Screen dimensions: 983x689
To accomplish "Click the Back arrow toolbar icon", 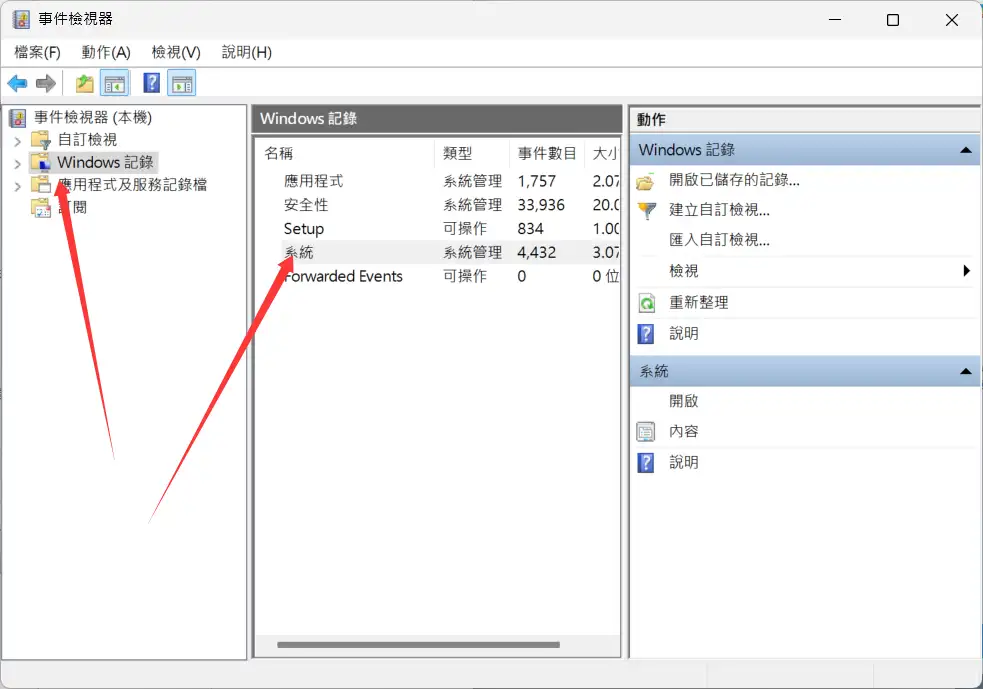I will [18, 83].
